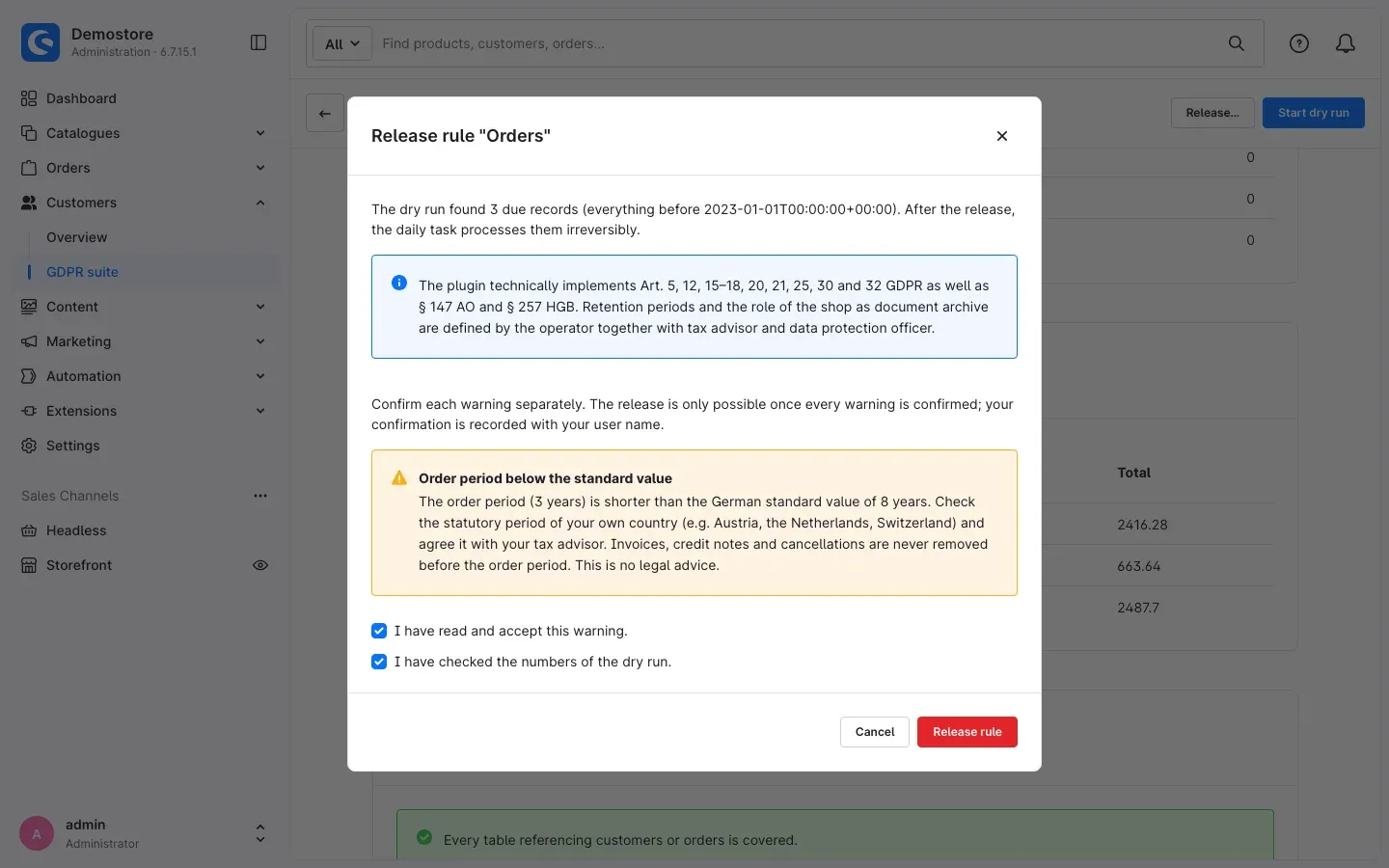1389x868 pixels.
Task: Click the Marketing megaphone icon
Action: 29,341
